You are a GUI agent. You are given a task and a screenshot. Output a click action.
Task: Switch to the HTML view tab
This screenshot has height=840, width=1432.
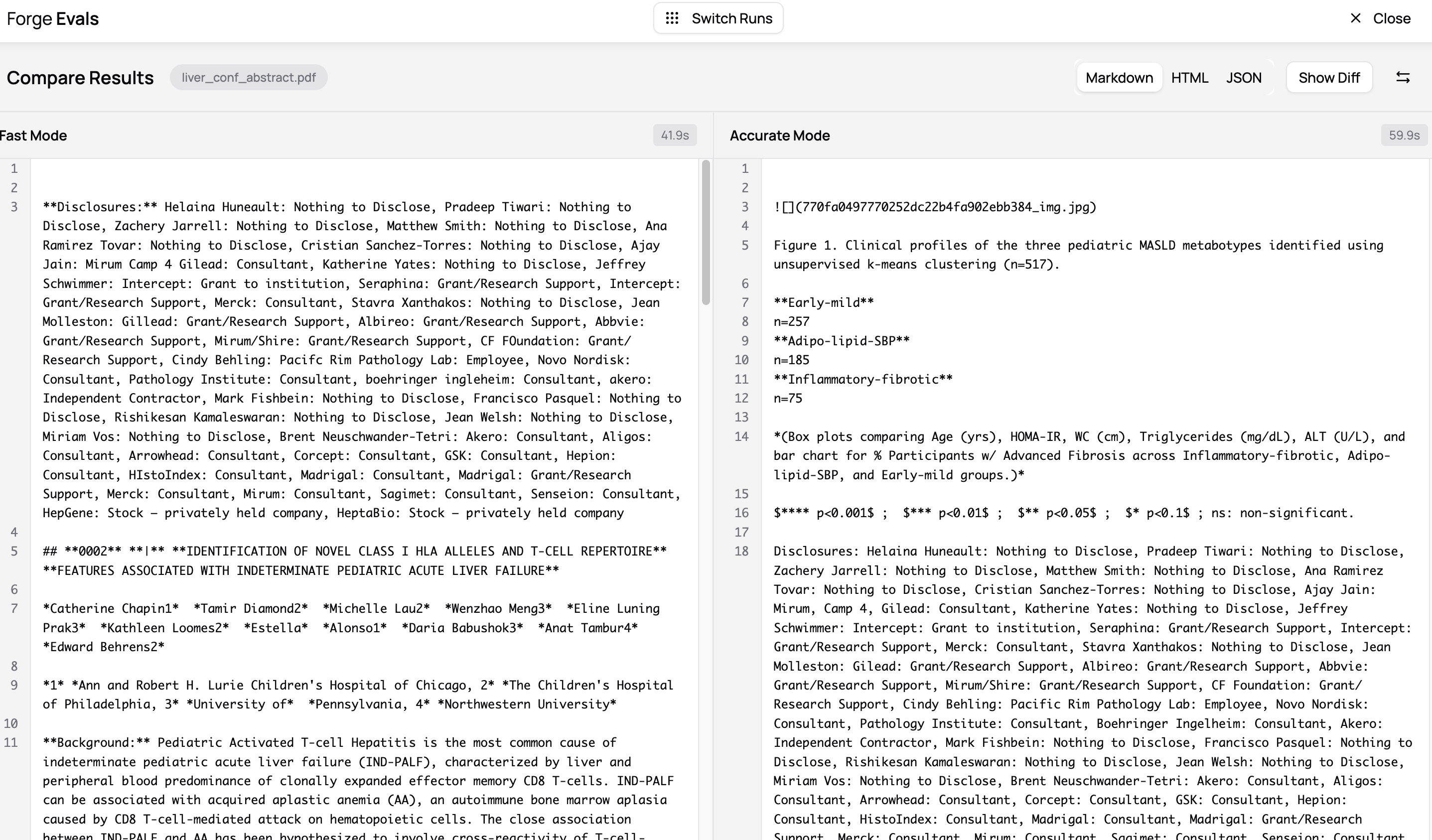(x=1189, y=77)
